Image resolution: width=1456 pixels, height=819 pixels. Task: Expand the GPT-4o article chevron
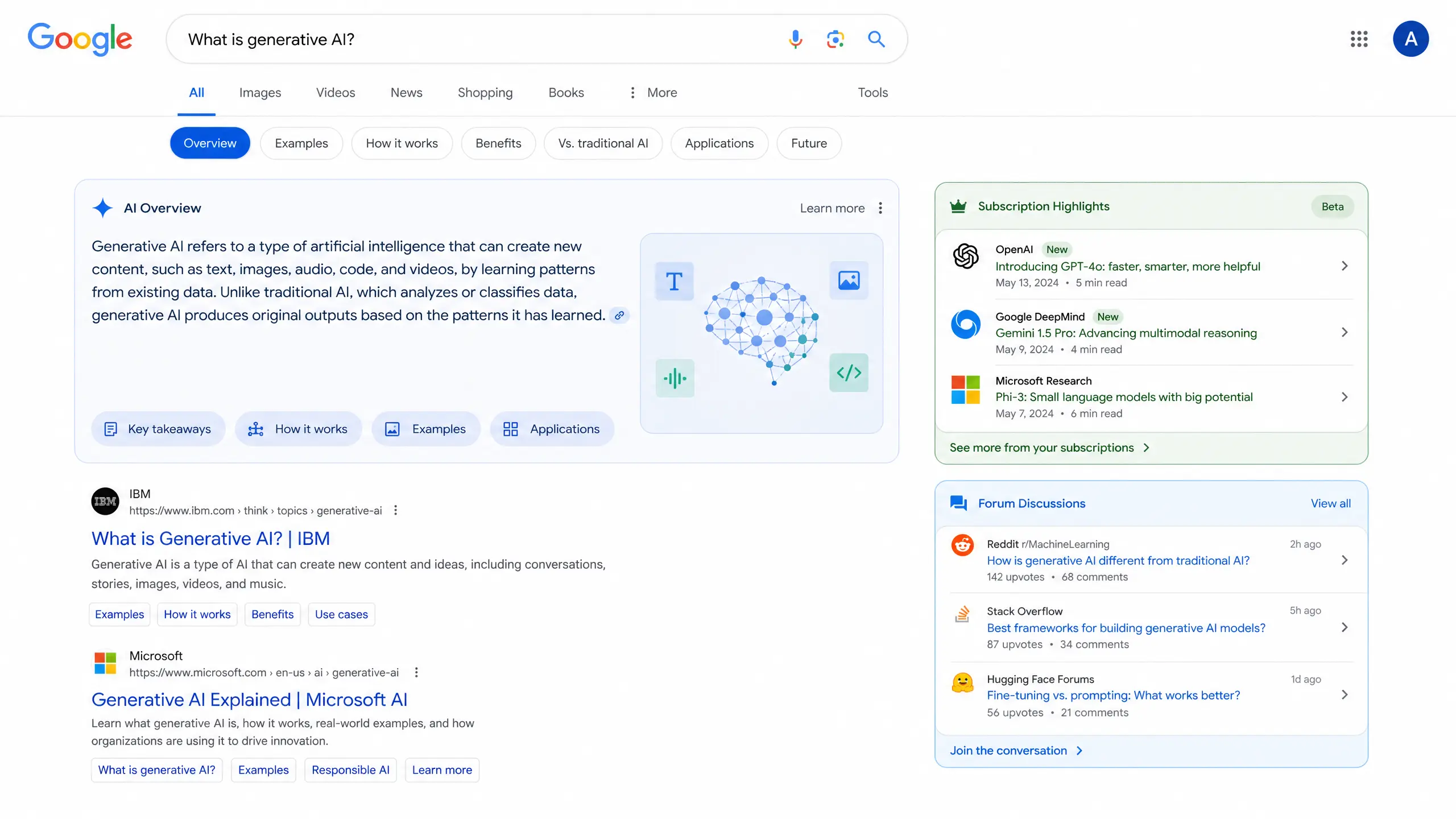(1345, 266)
